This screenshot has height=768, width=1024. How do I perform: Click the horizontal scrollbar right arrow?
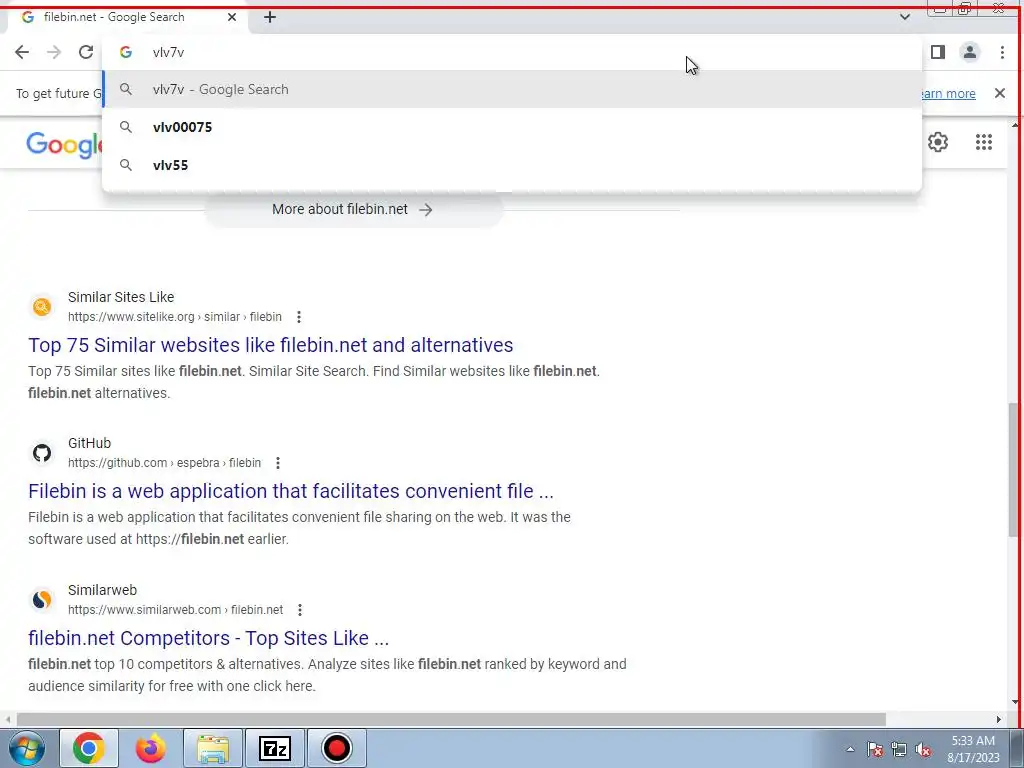(x=999, y=720)
